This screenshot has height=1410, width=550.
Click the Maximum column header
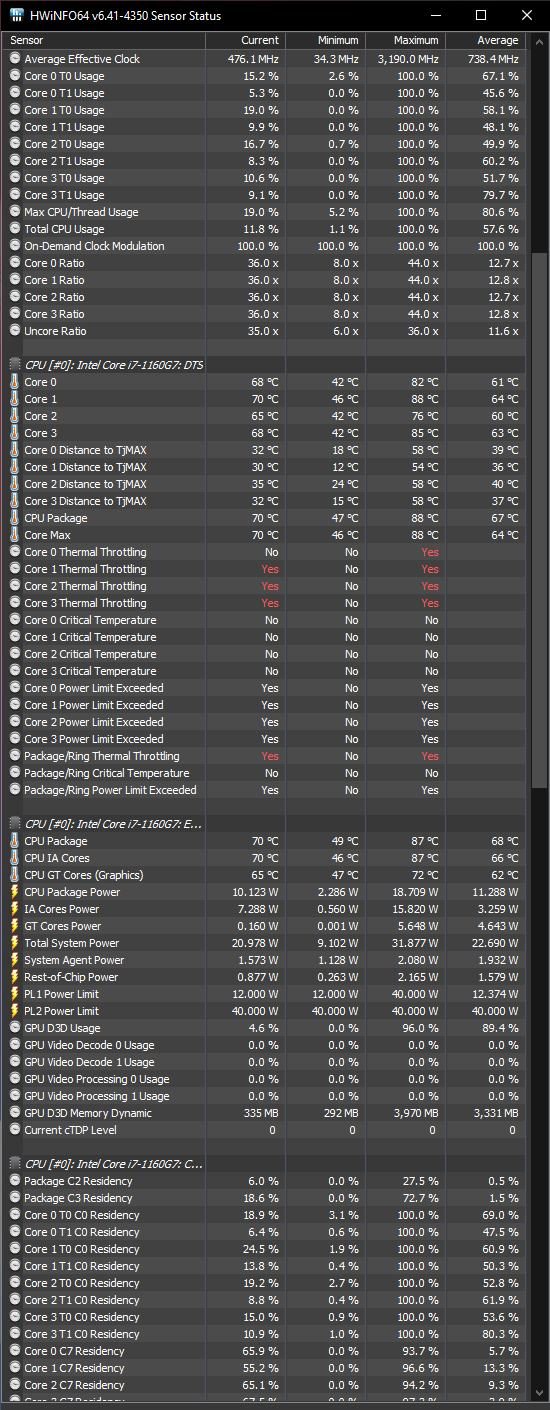(405, 40)
